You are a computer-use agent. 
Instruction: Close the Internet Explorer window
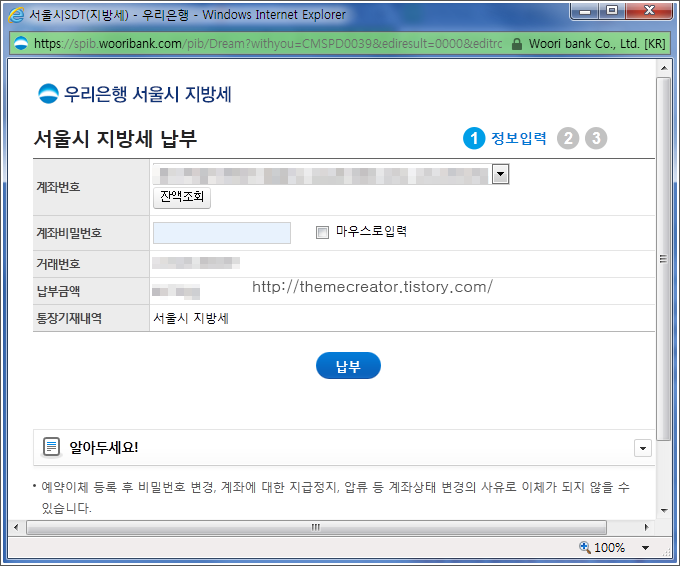point(649,11)
